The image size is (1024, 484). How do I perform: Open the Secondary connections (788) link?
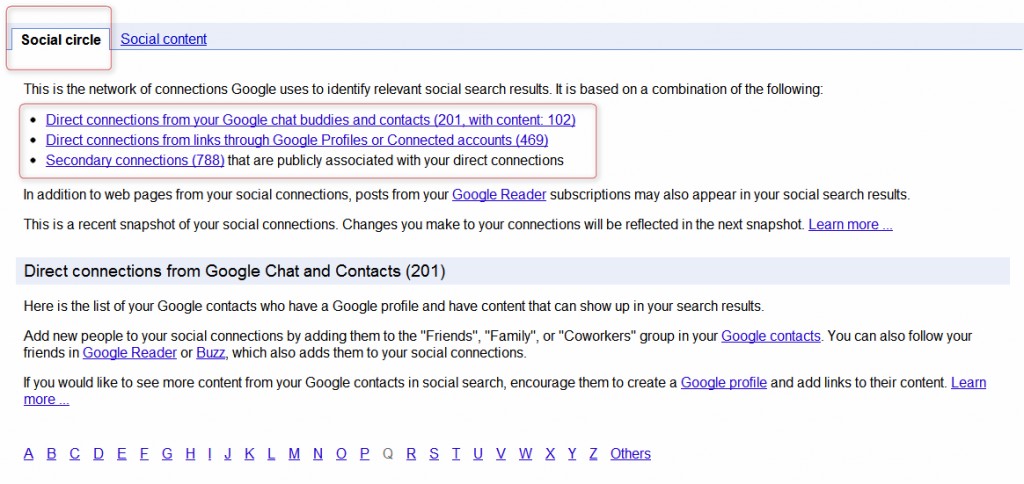(135, 160)
